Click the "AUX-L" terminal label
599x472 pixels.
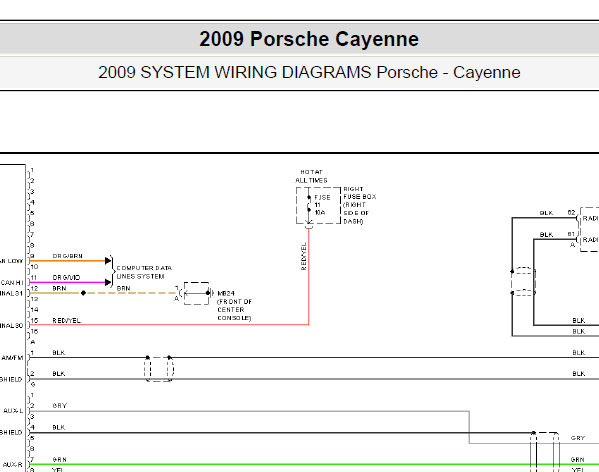pos(13,411)
